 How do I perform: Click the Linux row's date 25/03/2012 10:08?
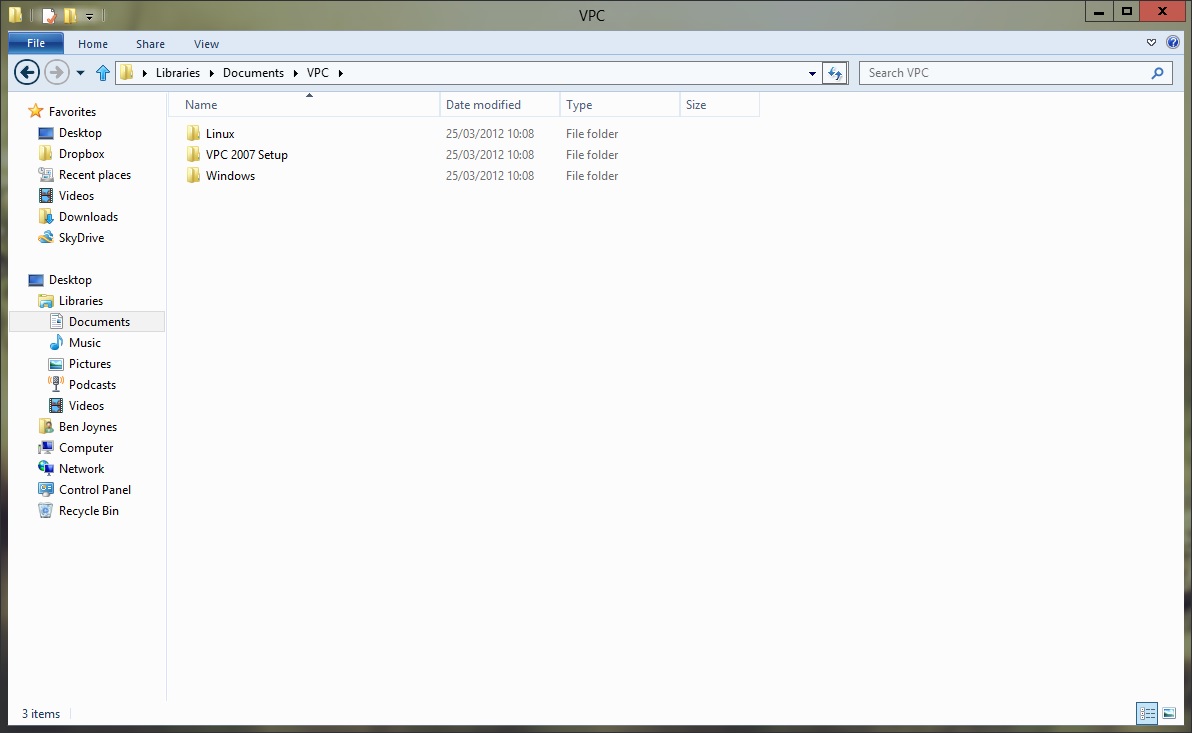point(490,133)
